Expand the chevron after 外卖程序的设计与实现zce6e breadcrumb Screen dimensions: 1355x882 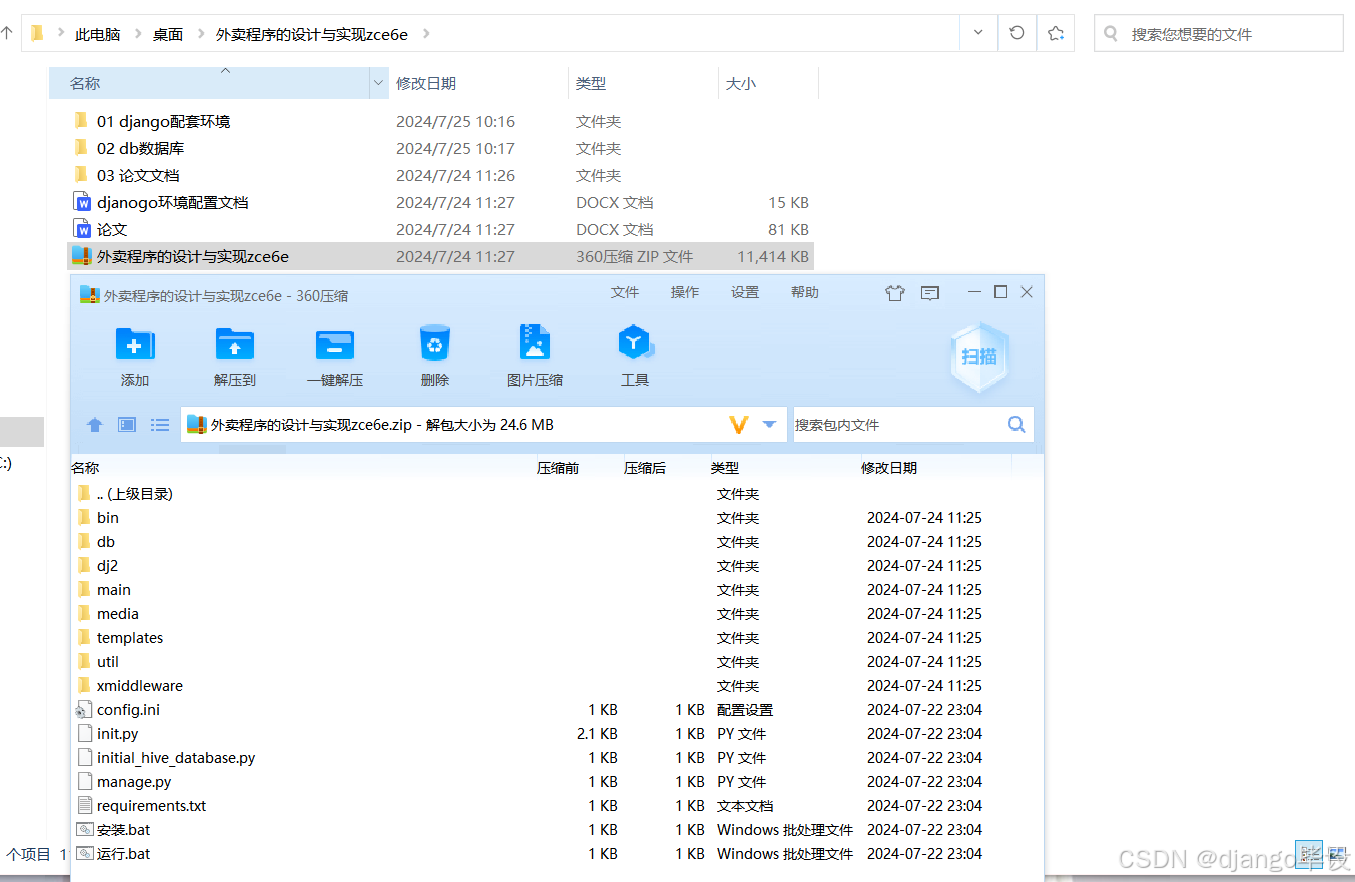pos(426,33)
